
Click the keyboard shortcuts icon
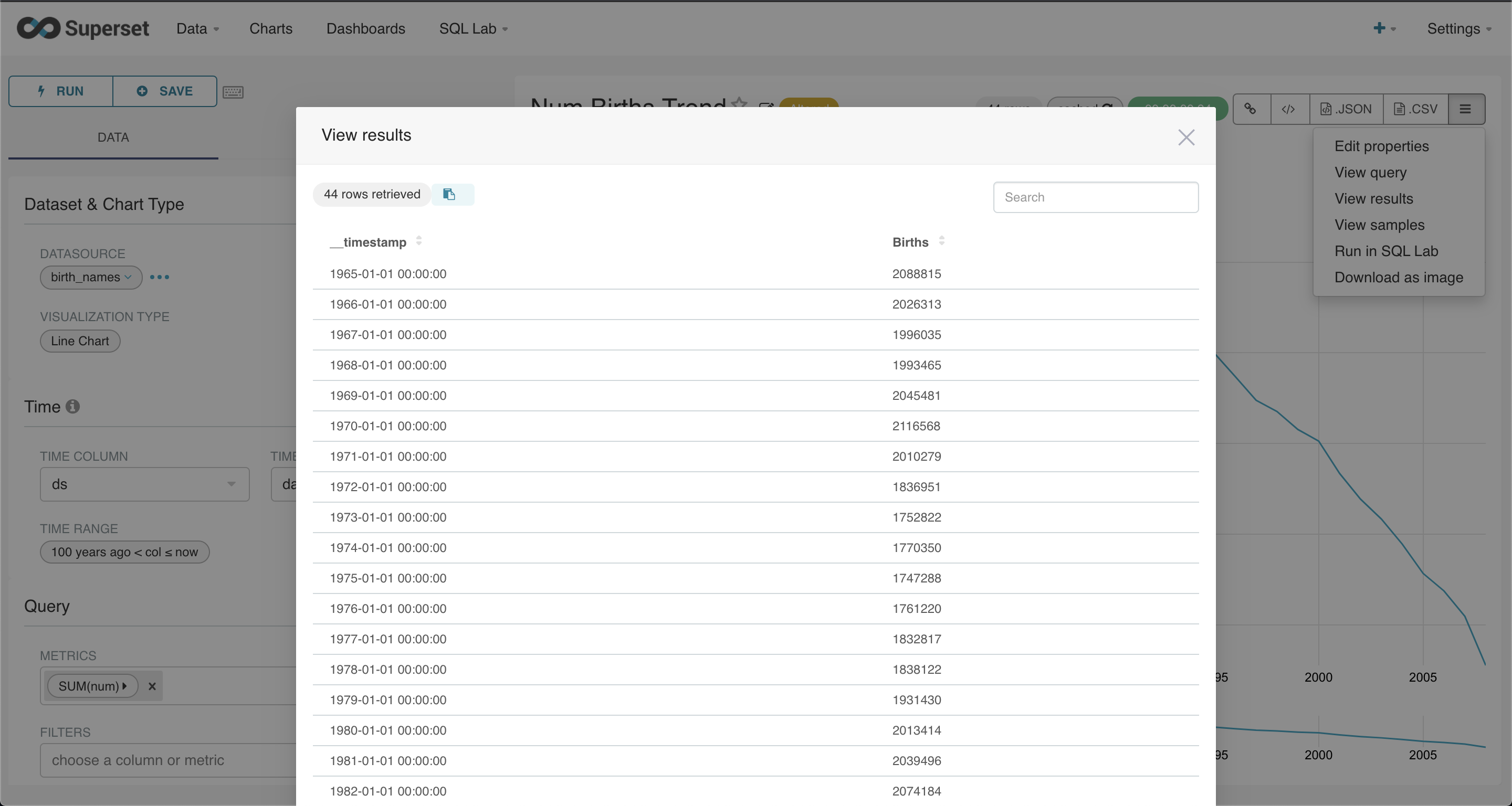pos(233,92)
